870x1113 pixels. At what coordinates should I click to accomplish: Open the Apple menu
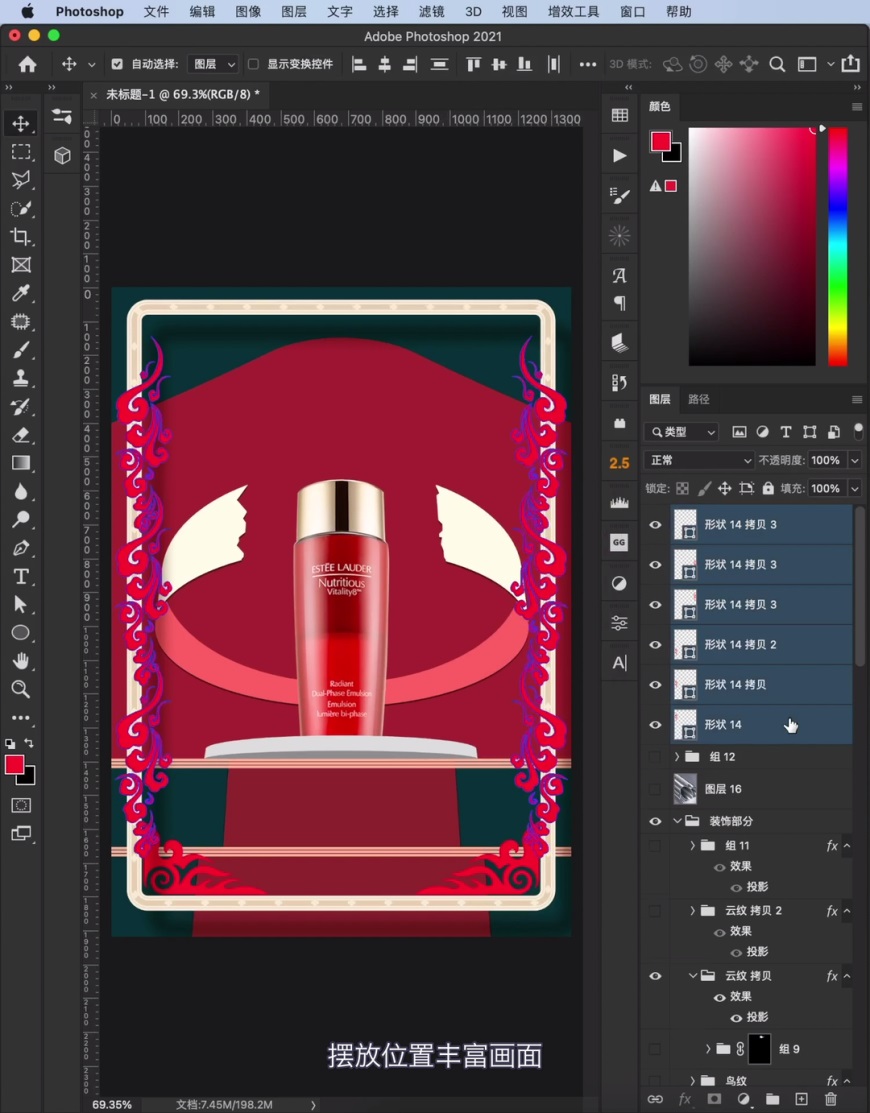click(27, 11)
